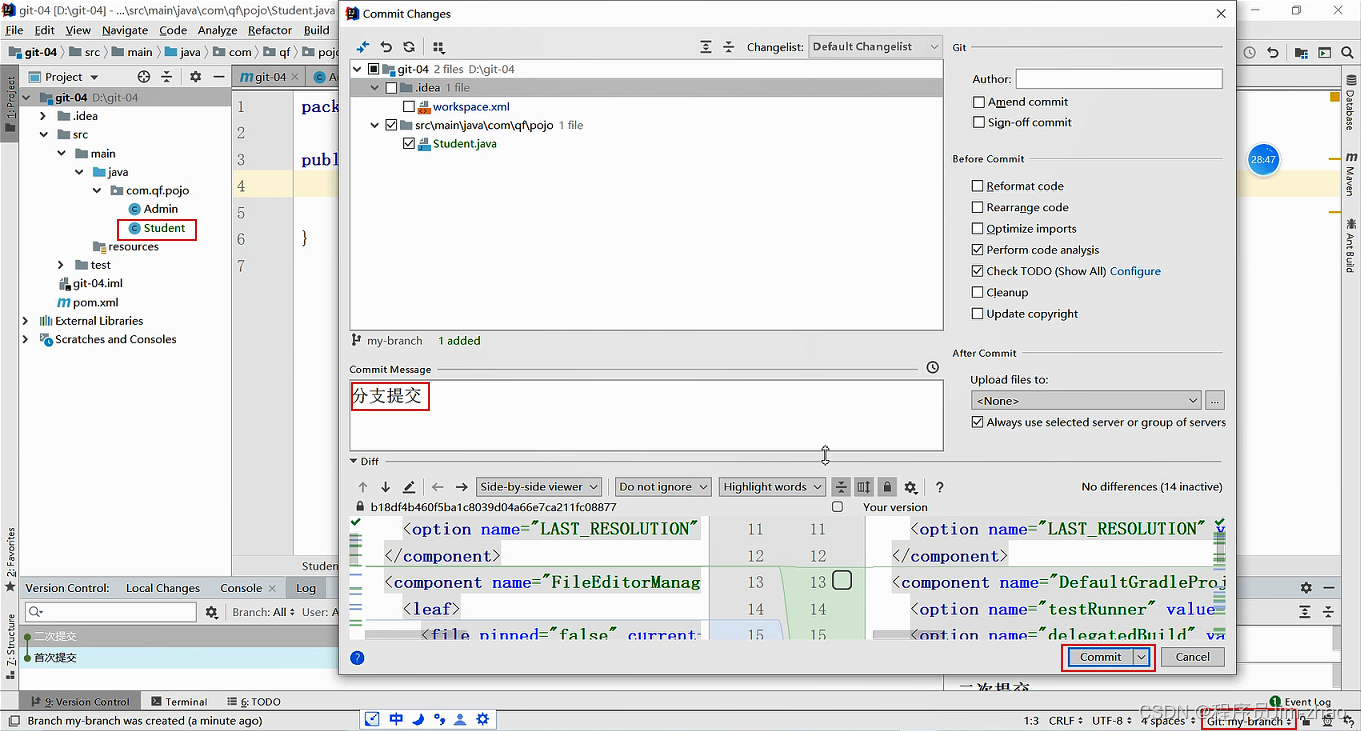Uncheck the Student.java file checkbox
The height and width of the screenshot is (731, 1361).
click(x=409, y=144)
